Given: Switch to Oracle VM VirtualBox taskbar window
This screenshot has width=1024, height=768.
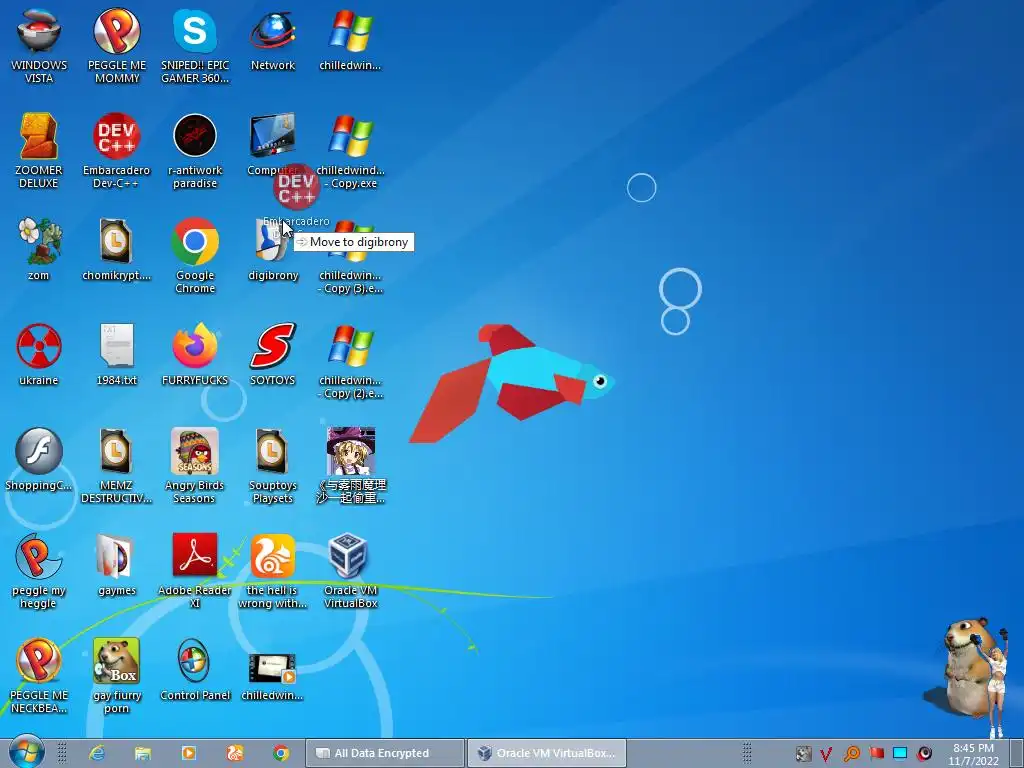Looking at the screenshot, I should tap(547, 753).
